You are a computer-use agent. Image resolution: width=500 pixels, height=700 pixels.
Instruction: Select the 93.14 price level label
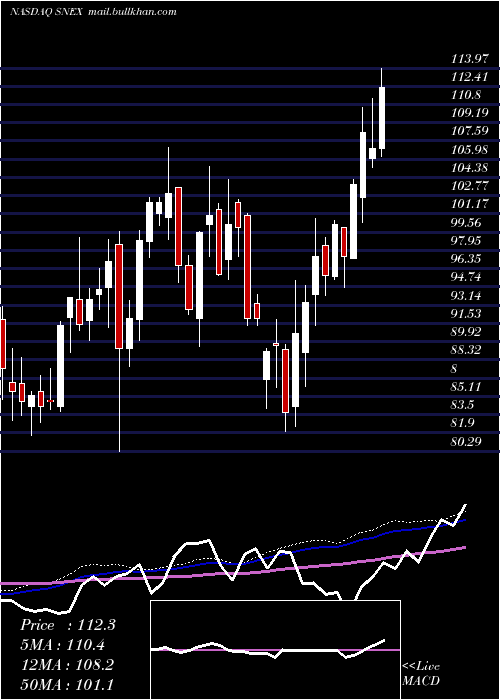click(x=466, y=295)
